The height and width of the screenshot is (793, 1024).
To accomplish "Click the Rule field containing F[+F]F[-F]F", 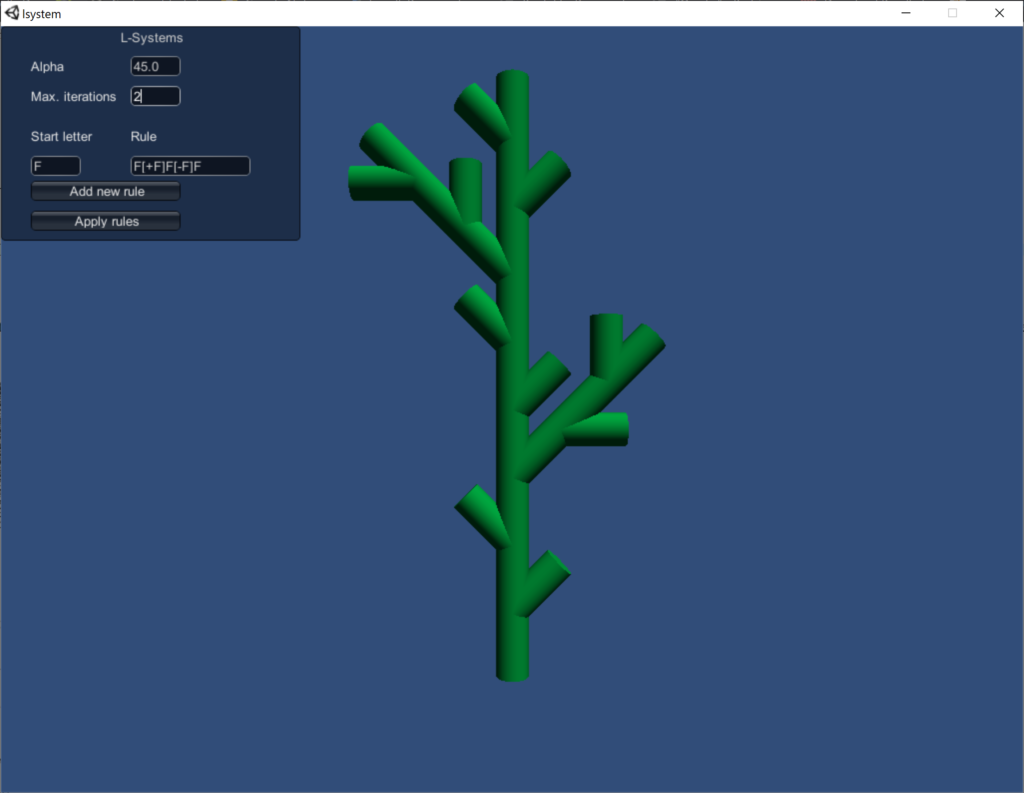I will (190, 166).
